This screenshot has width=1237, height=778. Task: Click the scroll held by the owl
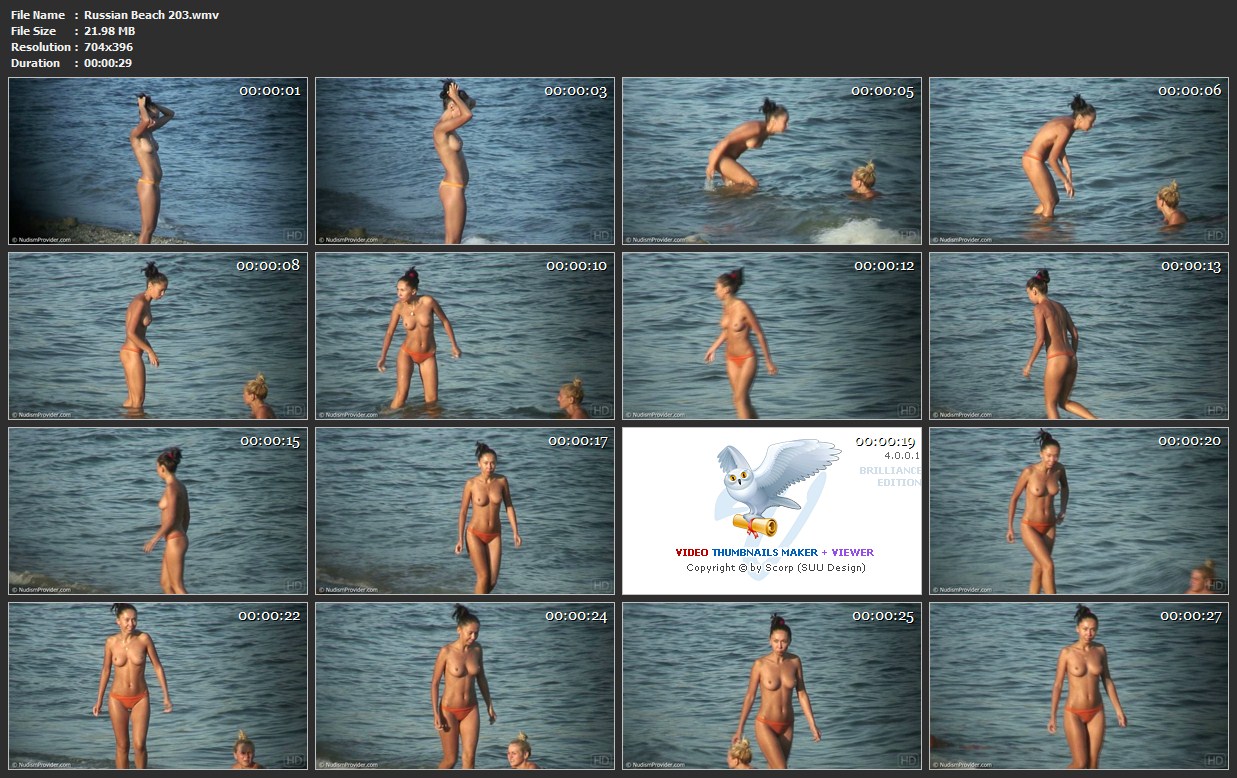coord(755,525)
